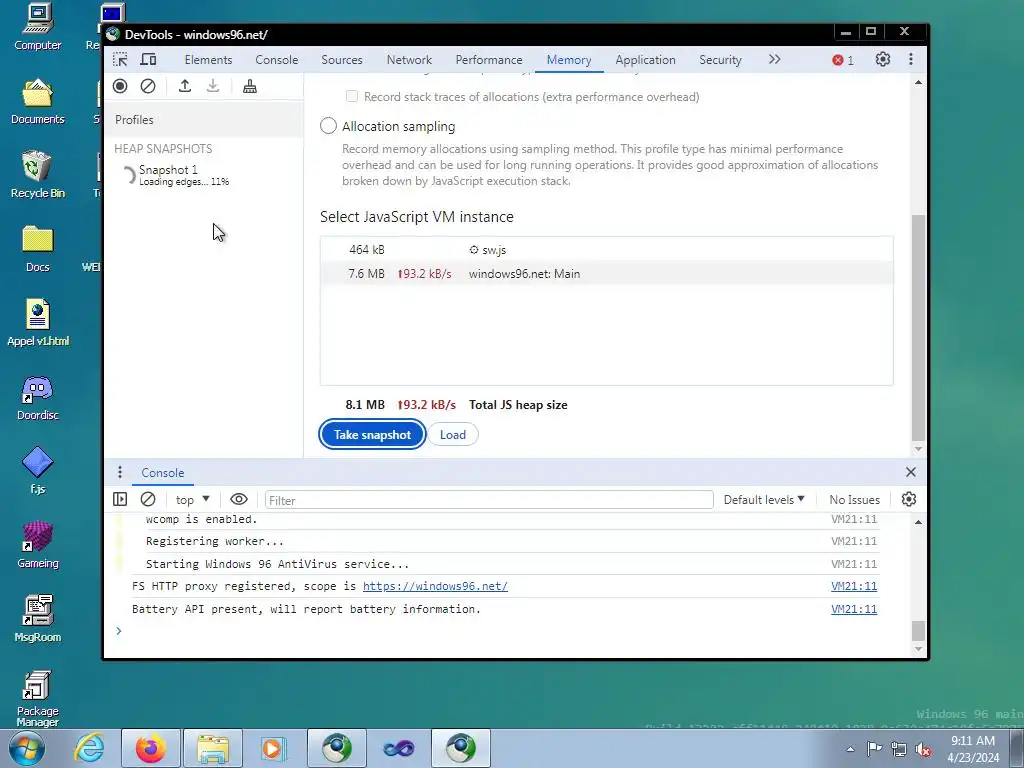This screenshot has width=1024, height=768.
Task: Click the console Filter input field
Action: (489, 500)
